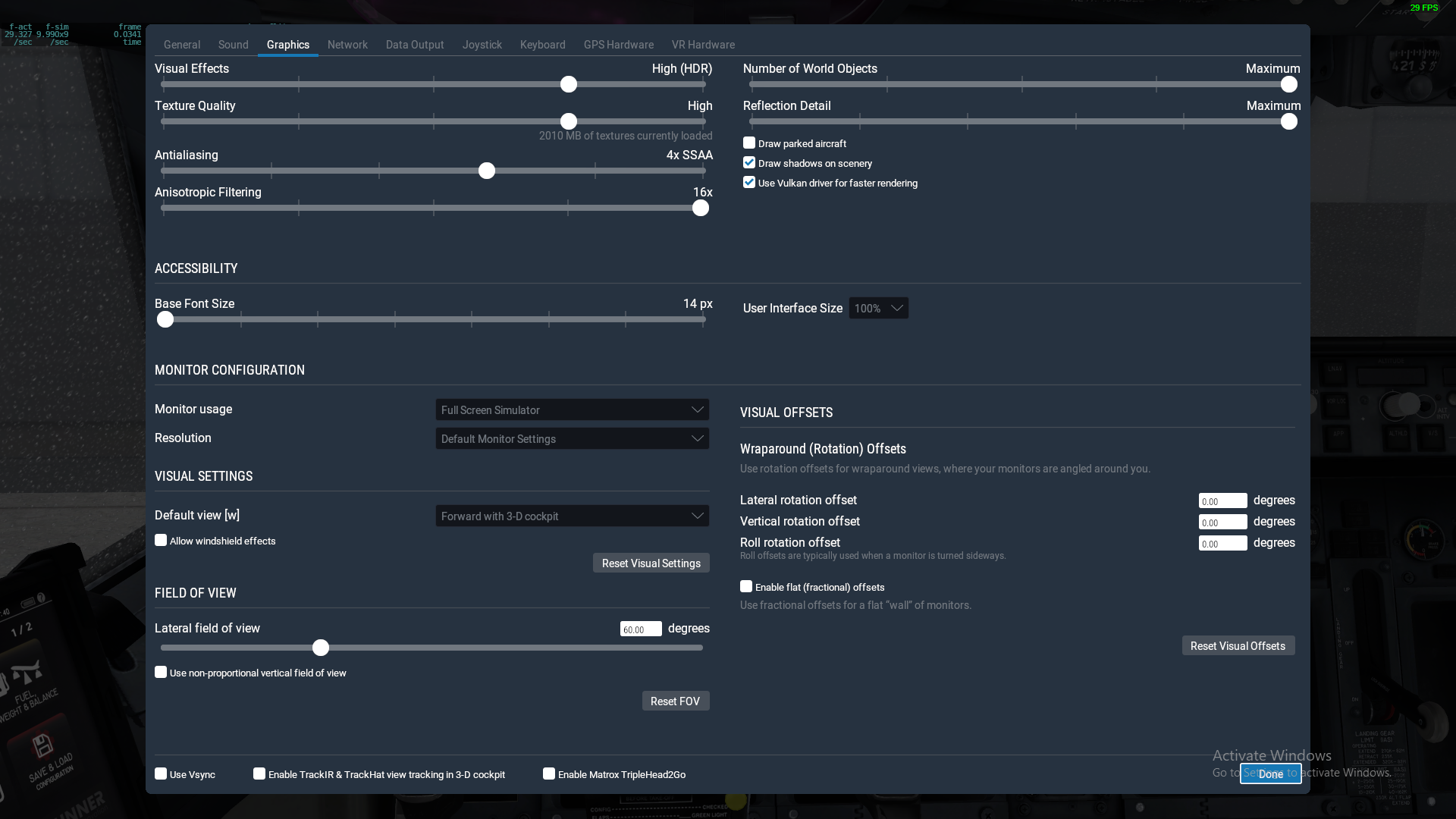
Task: Check Enable flat (fractional) offsets
Action: (746, 587)
